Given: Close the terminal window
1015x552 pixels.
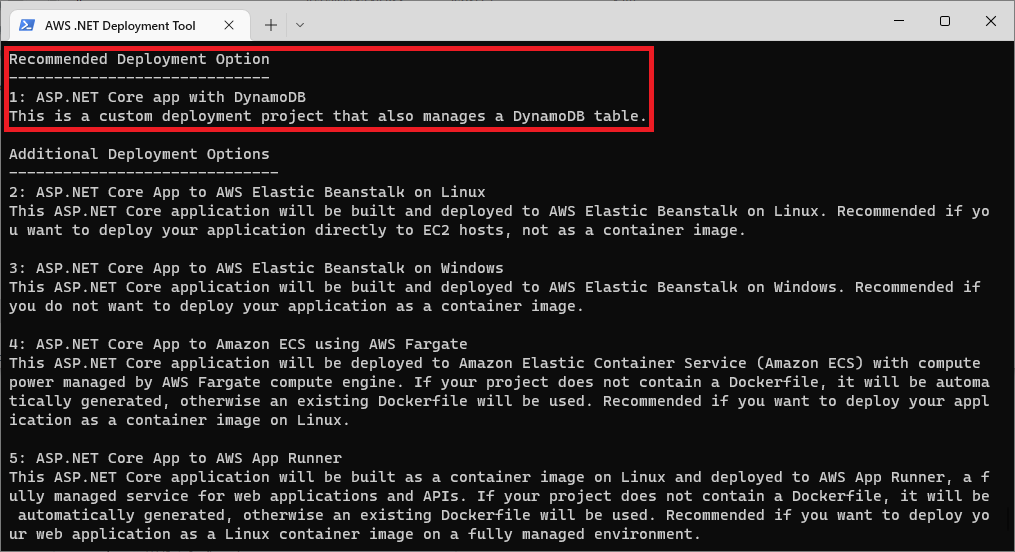Looking at the screenshot, I should point(990,21).
